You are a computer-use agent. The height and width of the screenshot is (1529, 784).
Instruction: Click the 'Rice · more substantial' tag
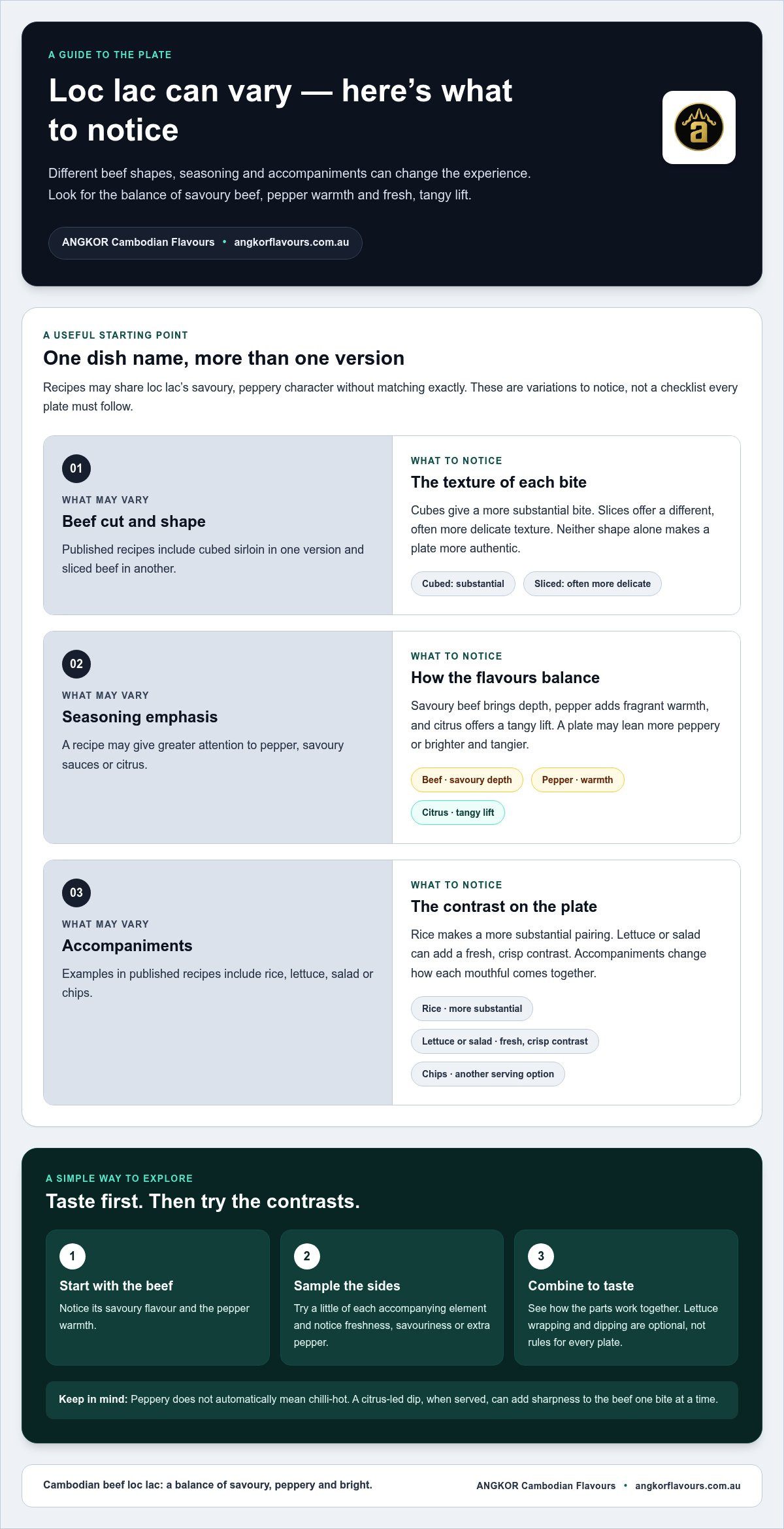472,1009
